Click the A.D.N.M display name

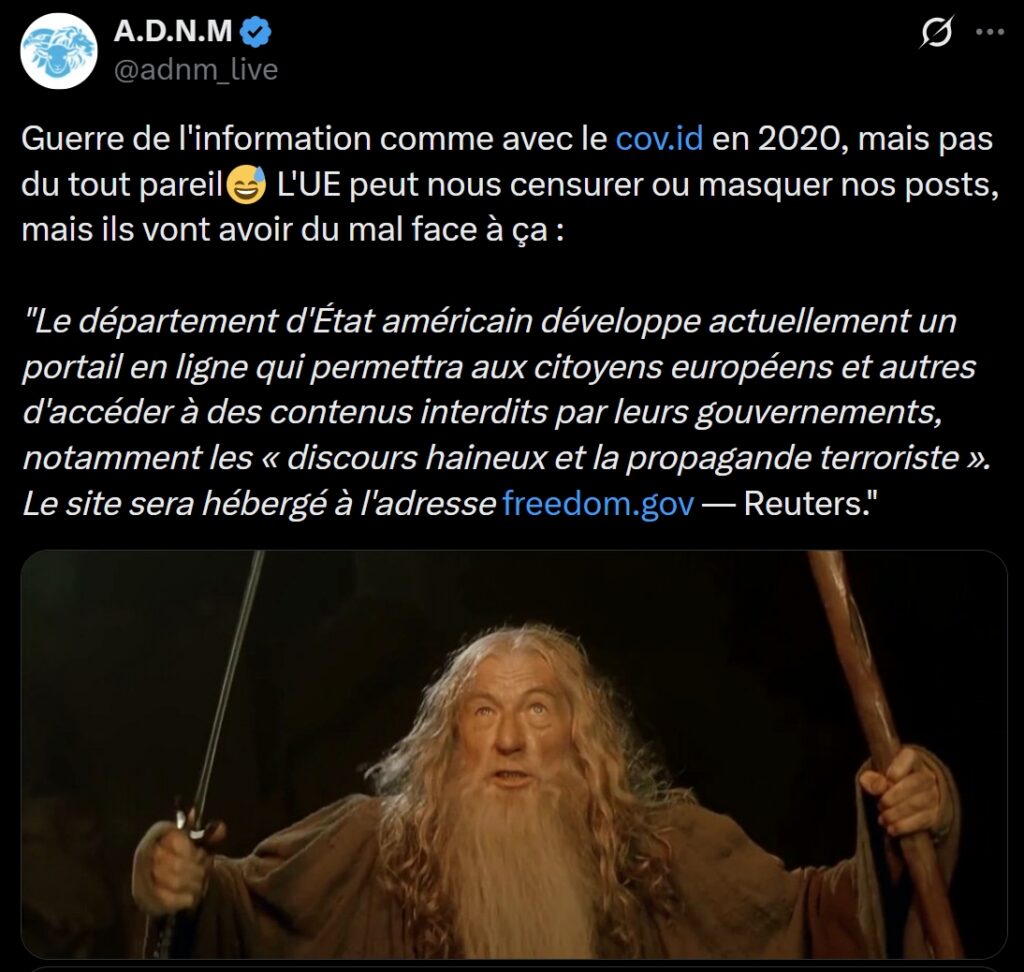[172, 31]
